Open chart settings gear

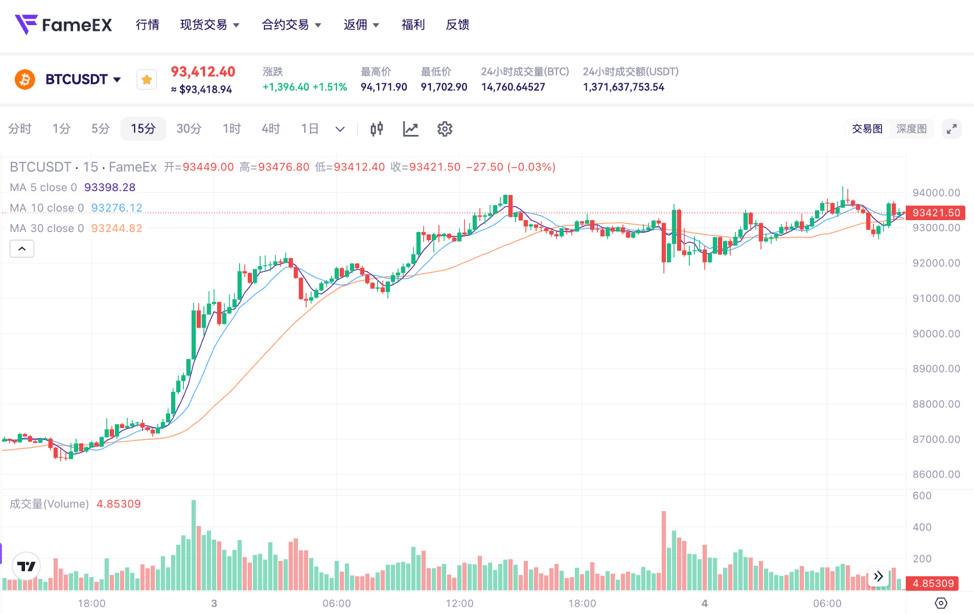[x=445, y=129]
